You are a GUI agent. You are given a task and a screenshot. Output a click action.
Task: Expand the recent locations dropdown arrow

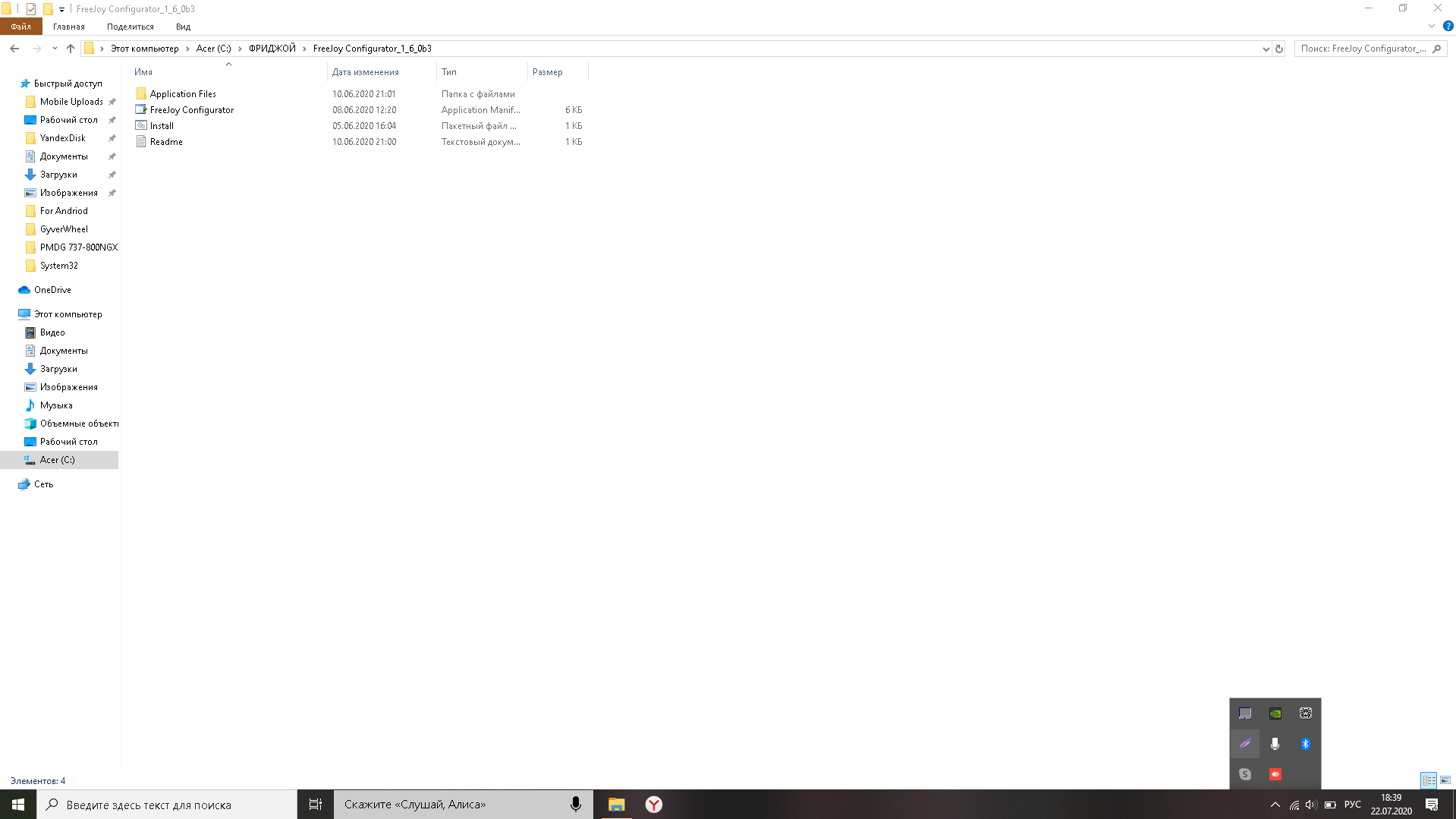pos(55,49)
